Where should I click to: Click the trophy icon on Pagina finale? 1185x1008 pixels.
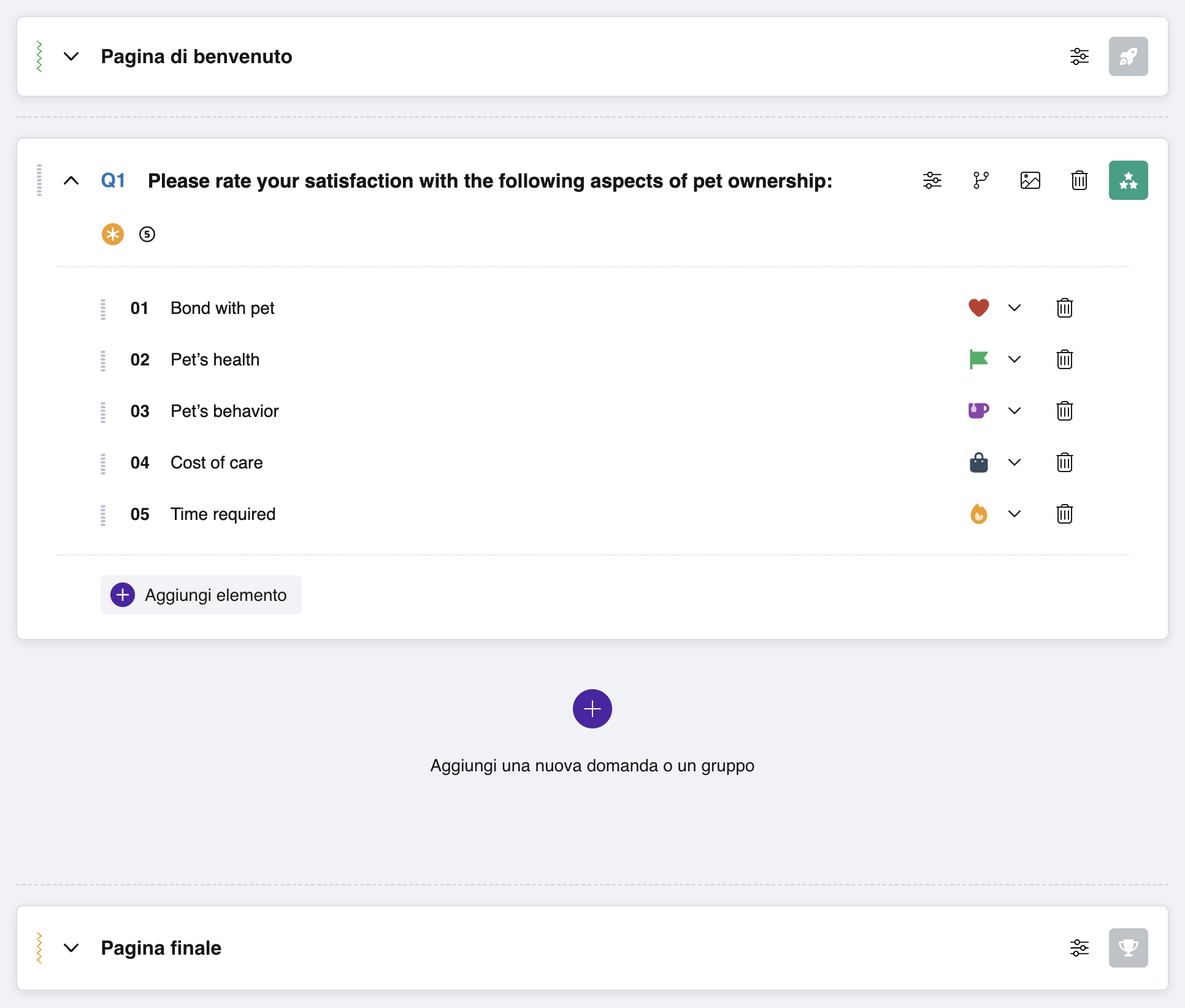point(1128,948)
